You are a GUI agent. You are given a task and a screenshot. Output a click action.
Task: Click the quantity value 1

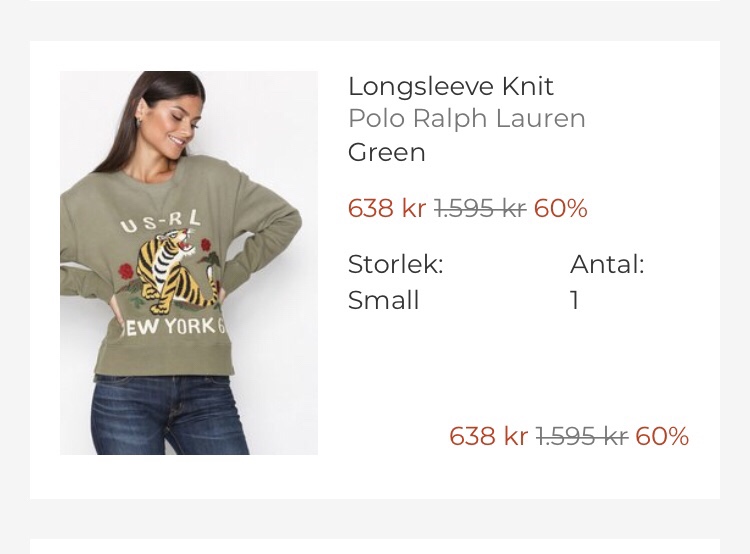click(x=575, y=300)
